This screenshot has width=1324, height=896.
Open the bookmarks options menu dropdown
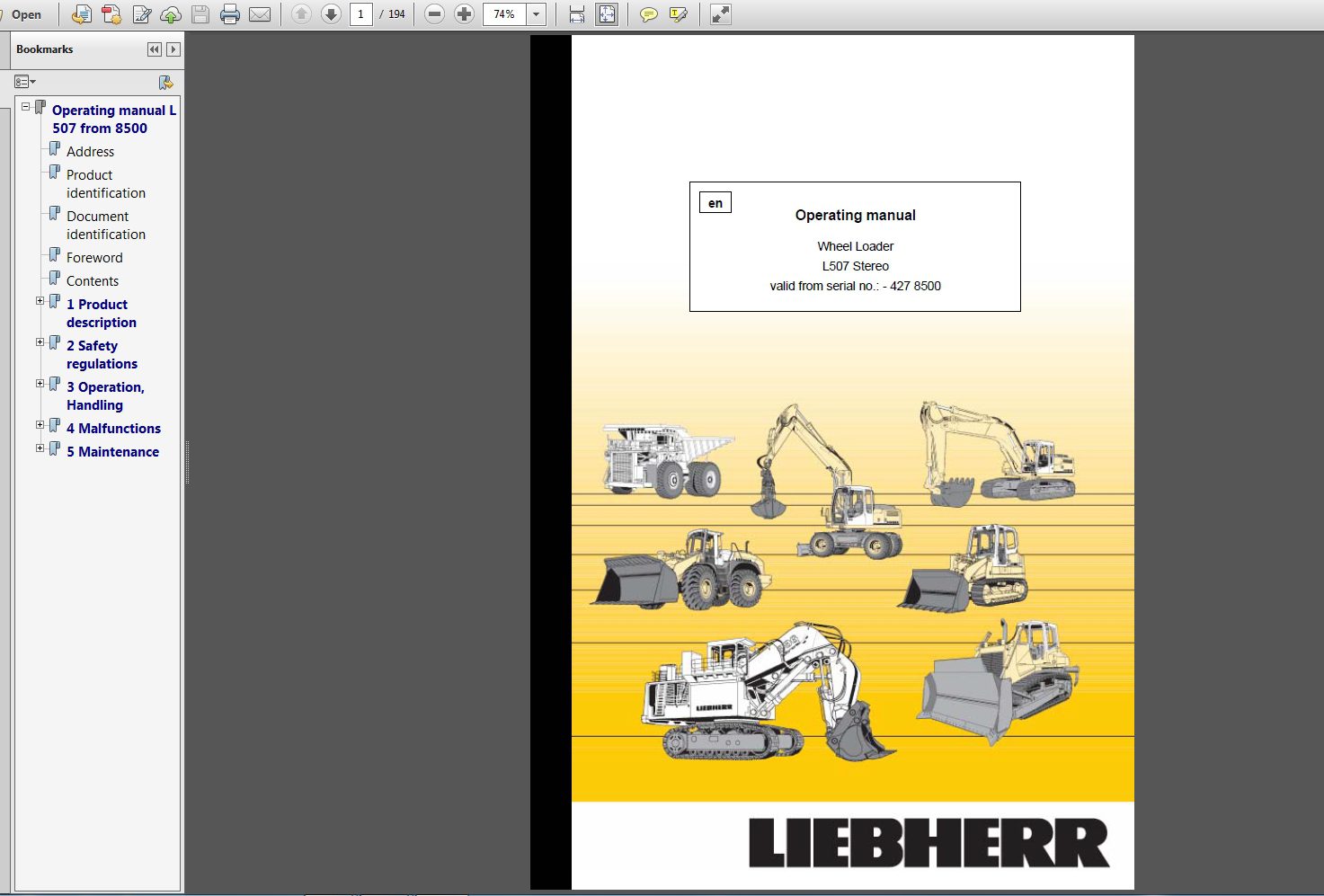[x=25, y=82]
